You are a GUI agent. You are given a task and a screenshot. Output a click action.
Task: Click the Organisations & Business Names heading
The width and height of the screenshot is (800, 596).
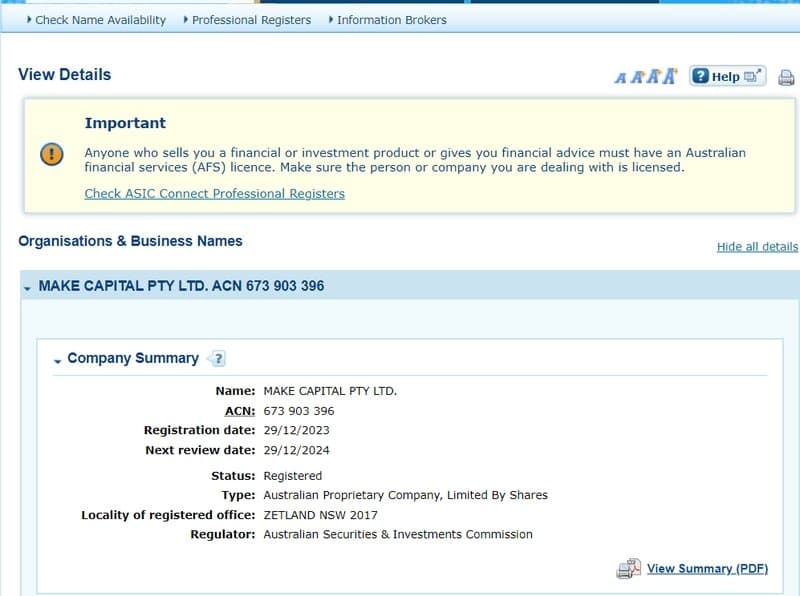[130, 241]
